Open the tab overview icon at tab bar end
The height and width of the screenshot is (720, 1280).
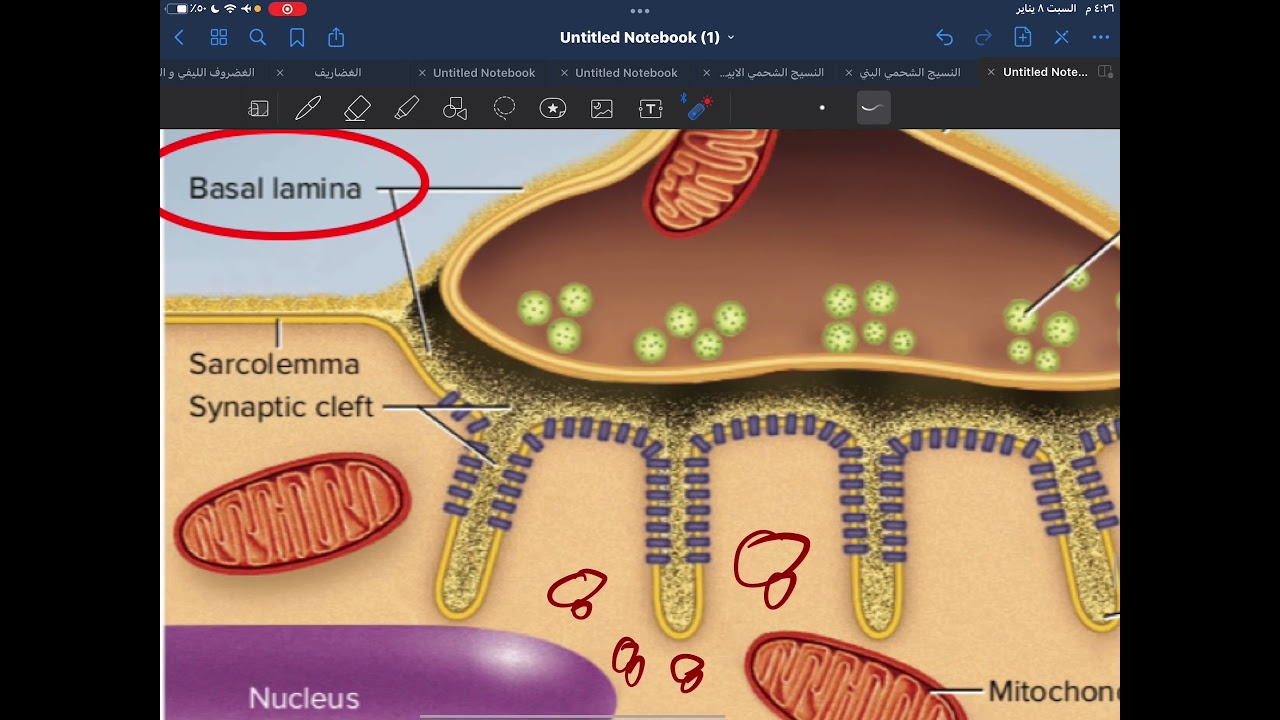pos(1105,72)
